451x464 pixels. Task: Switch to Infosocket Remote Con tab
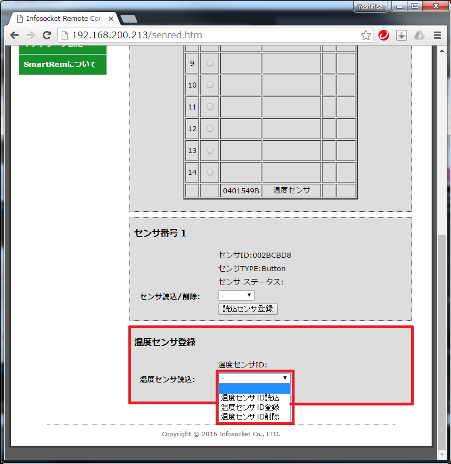[x=64, y=19]
